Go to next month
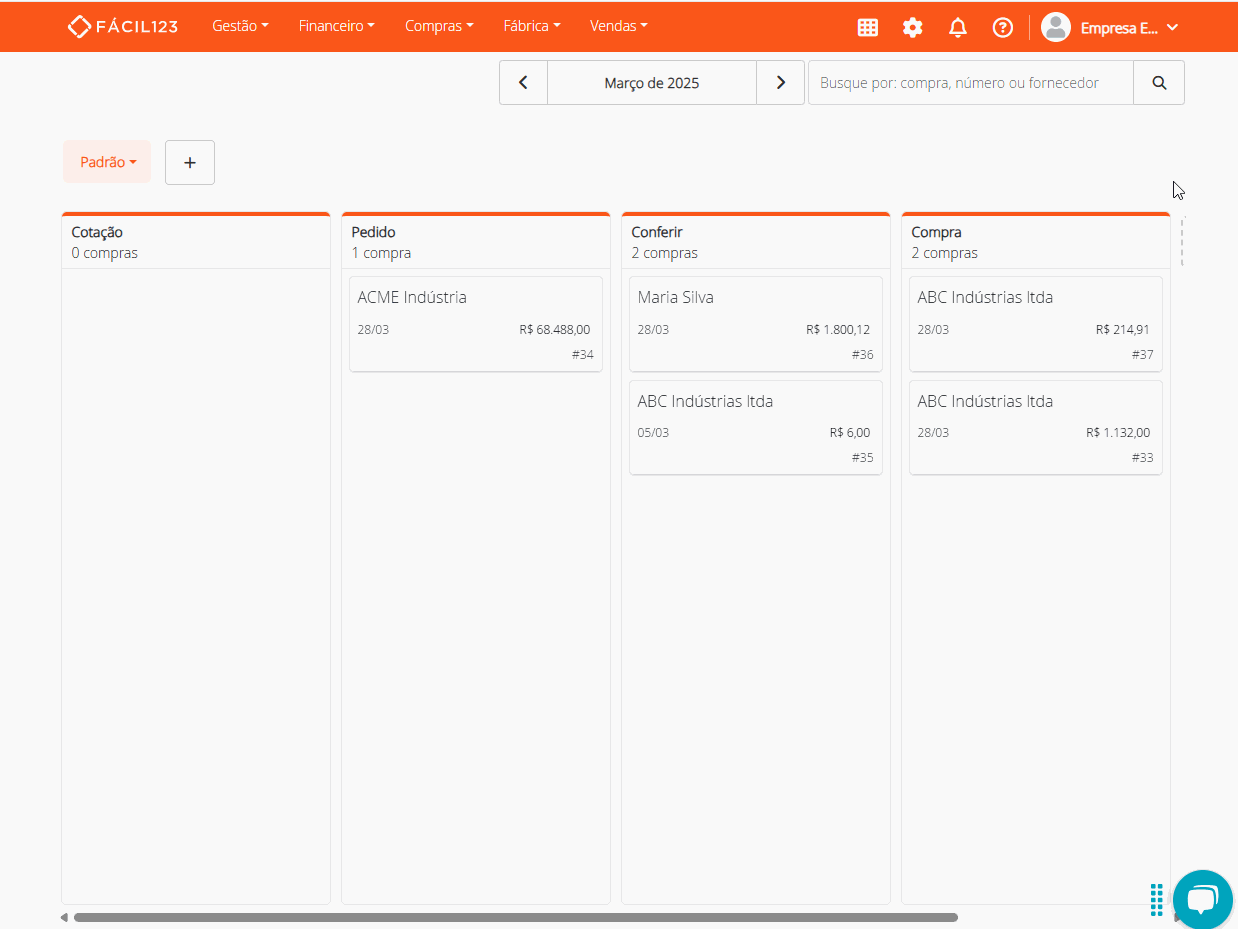Viewport: 1238px width, 929px height. [781, 83]
